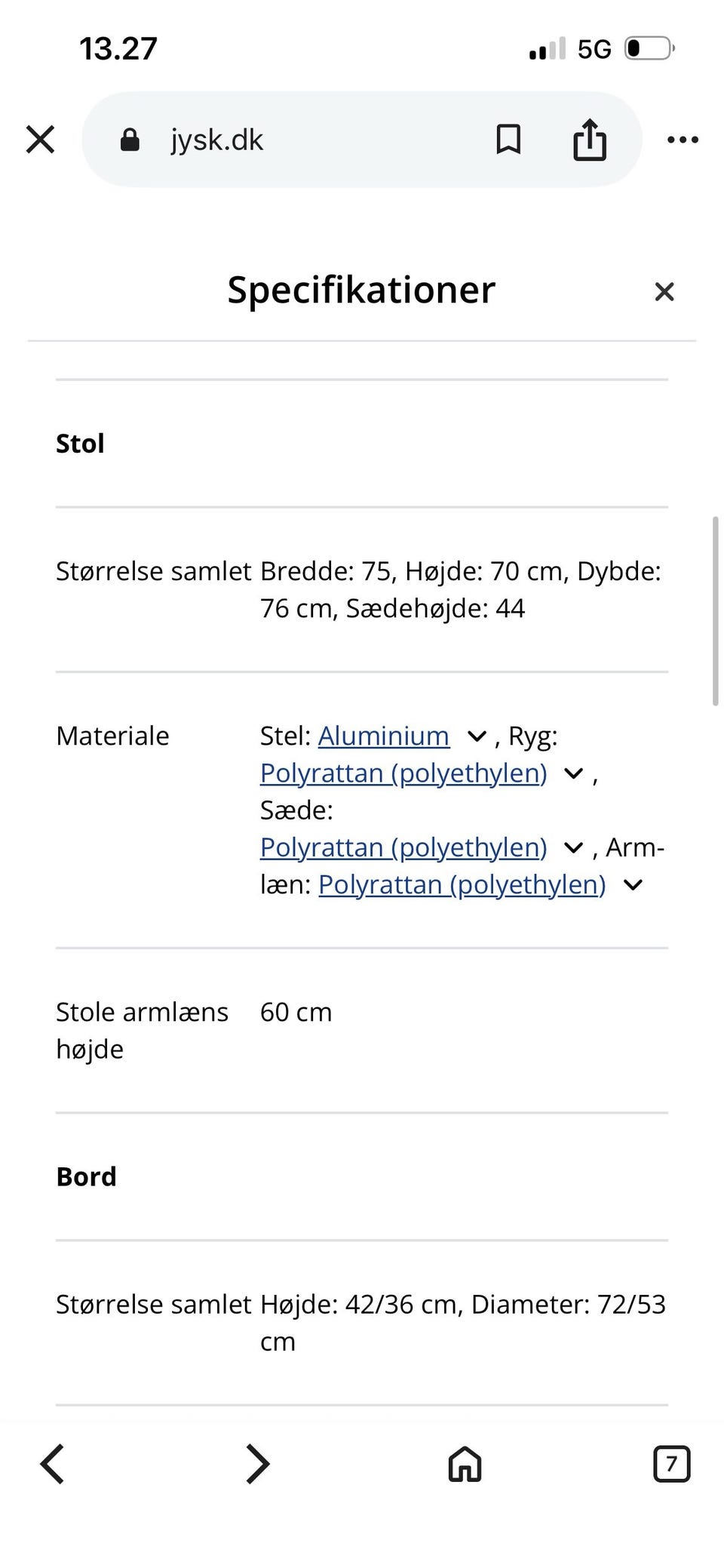The height and width of the screenshot is (1568, 724).
Task: Close the Specifikationer overlay
Action: click(664, 291)
